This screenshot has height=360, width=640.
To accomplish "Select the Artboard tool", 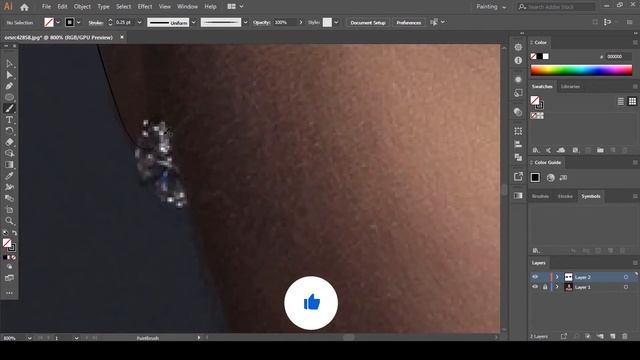I will coord(9,210).
